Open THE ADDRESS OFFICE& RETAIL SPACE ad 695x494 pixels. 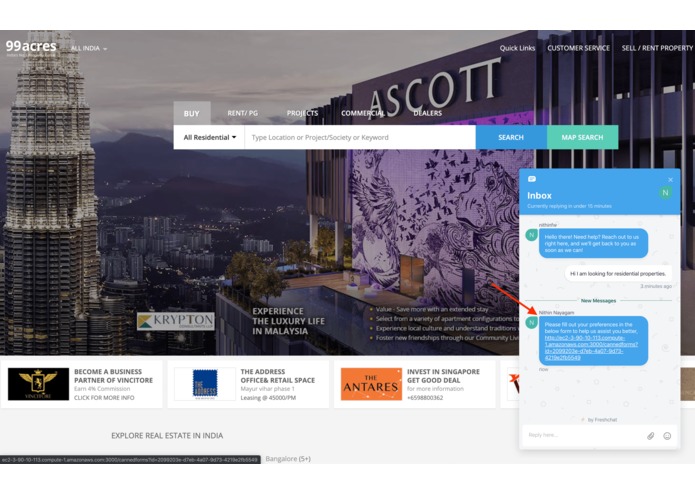coord(278,376)
